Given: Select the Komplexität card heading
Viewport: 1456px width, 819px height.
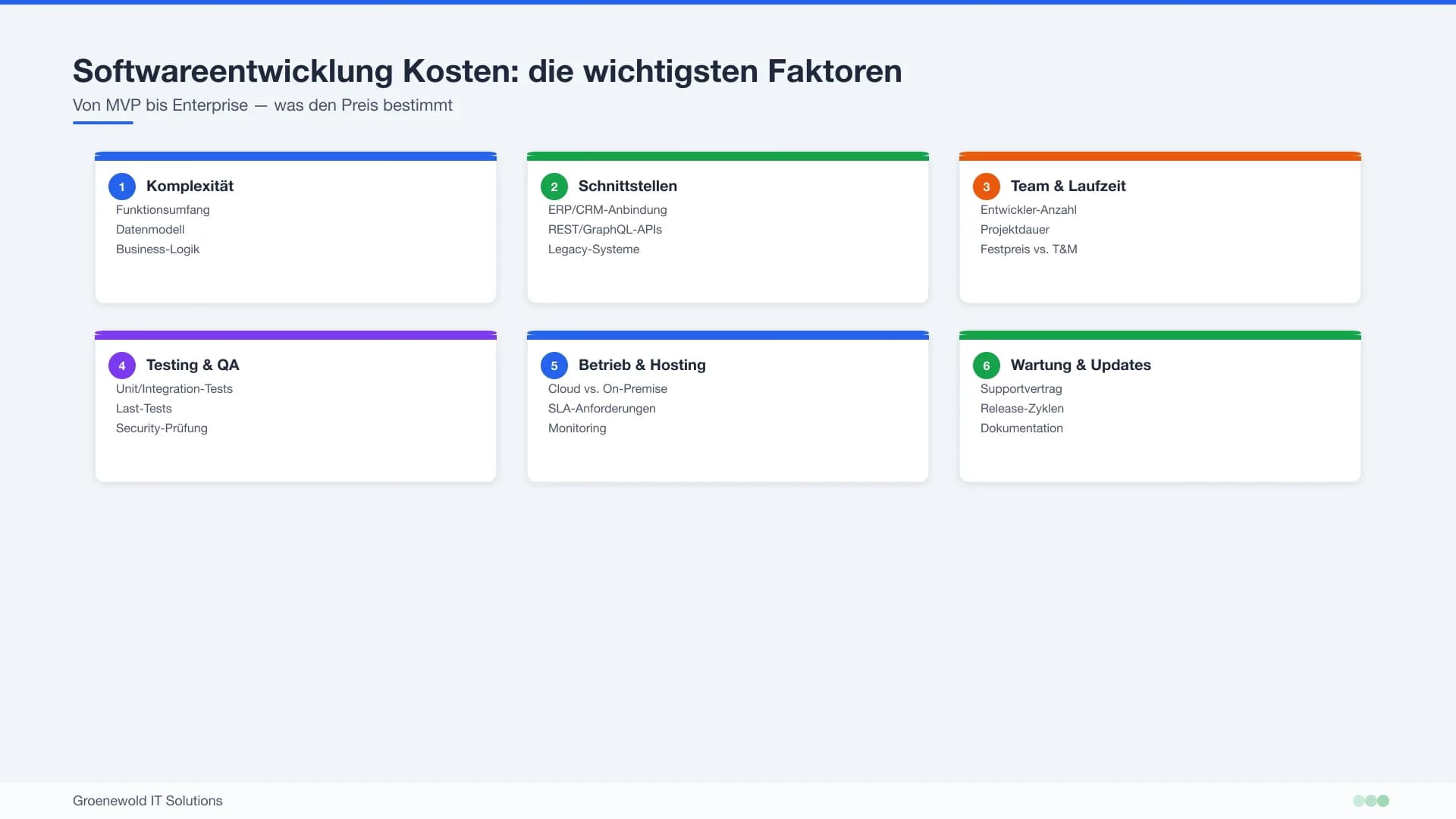Looking at the screenshot, I should pyautogui.click(x=190, y=186).
